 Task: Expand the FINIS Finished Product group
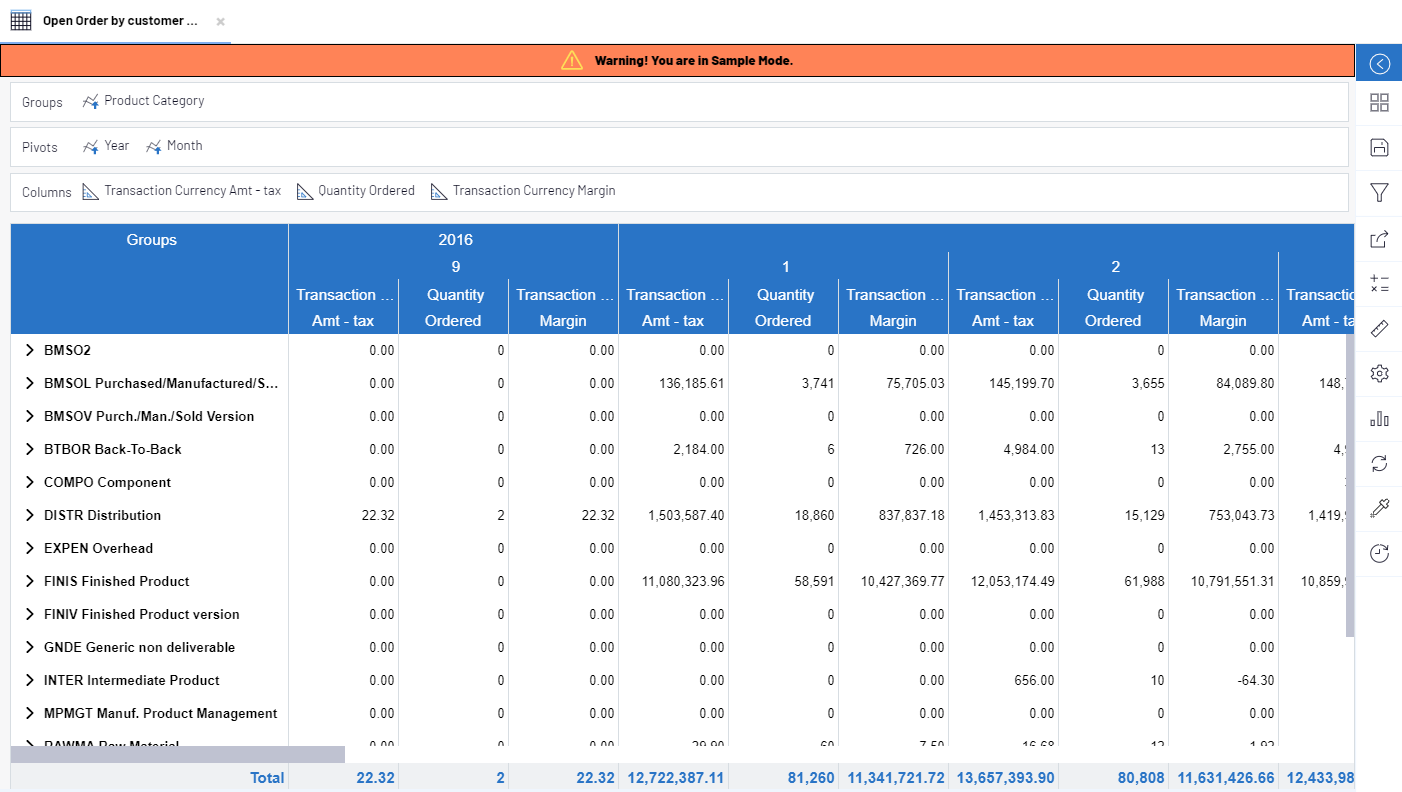pyautogui.click(x=30, y=581)
